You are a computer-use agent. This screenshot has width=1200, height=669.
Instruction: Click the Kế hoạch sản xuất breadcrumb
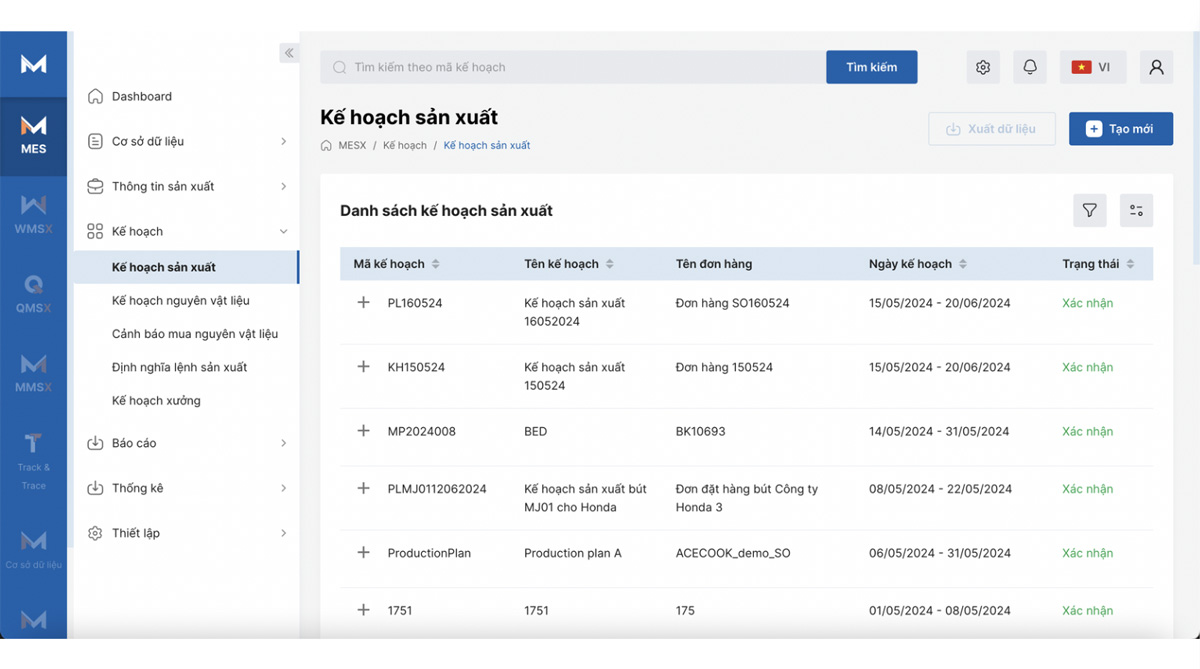point(487,145)
